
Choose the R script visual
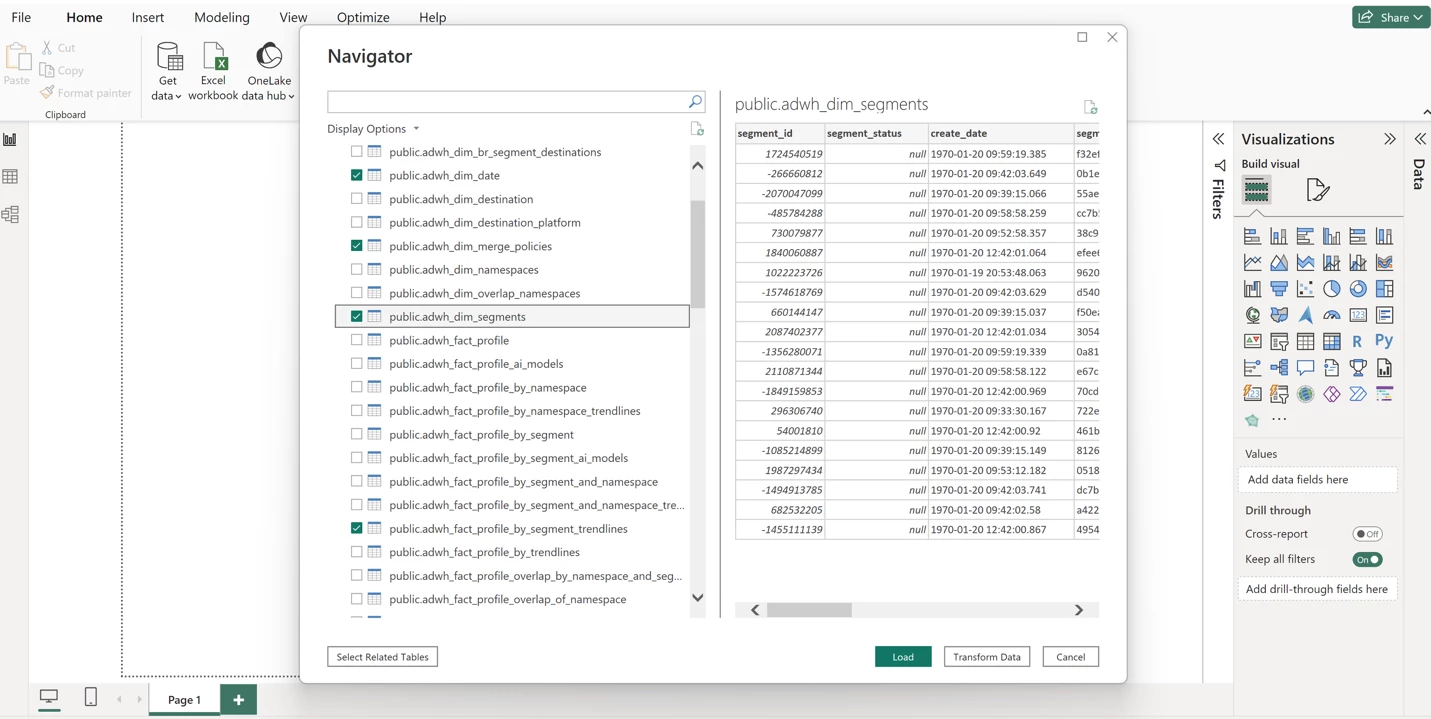click(1358, 341)
